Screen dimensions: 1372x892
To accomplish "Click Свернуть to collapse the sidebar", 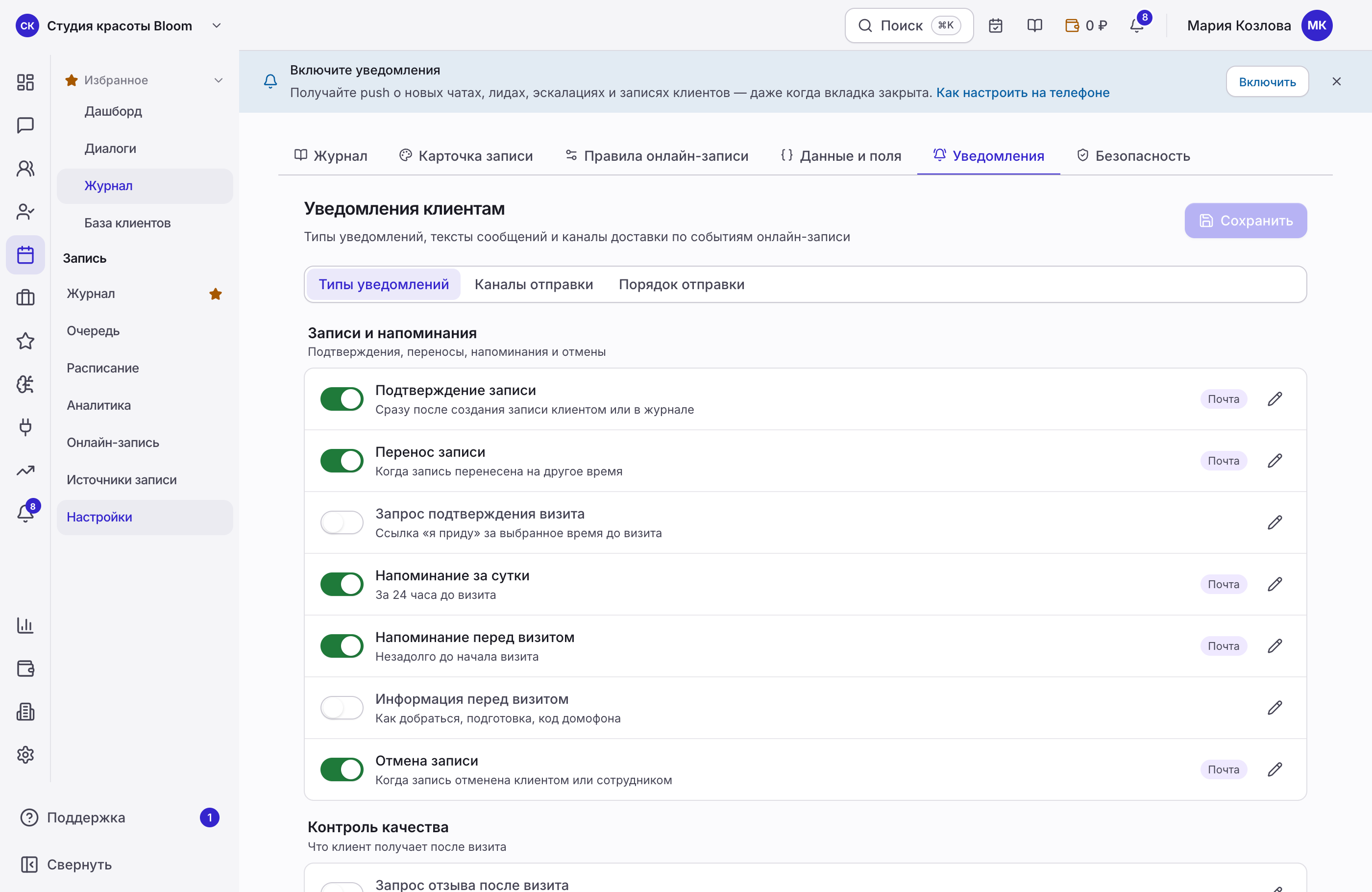I will (x=66, y=865).
